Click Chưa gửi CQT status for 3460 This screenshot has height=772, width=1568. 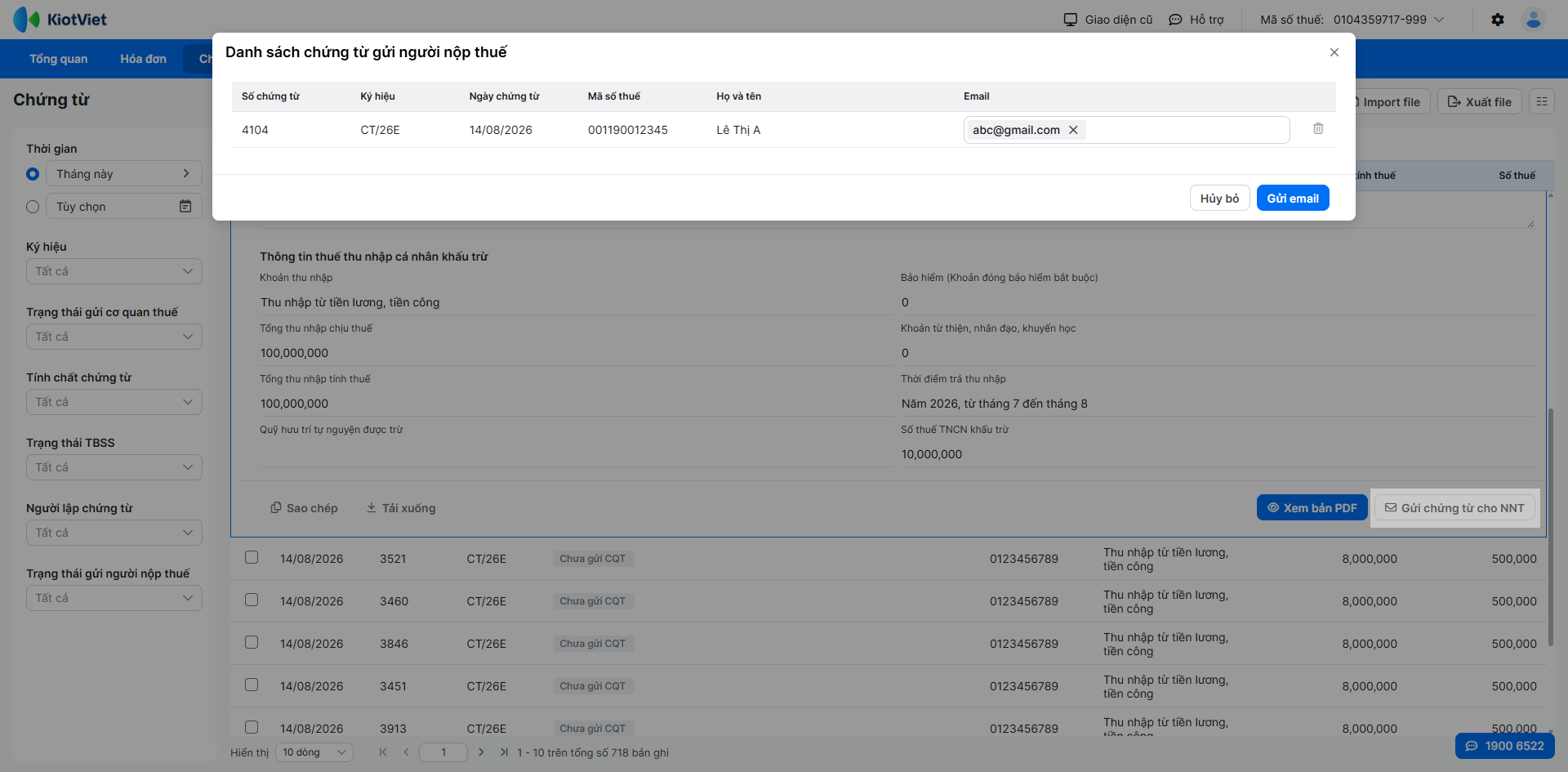click(593, 601)
